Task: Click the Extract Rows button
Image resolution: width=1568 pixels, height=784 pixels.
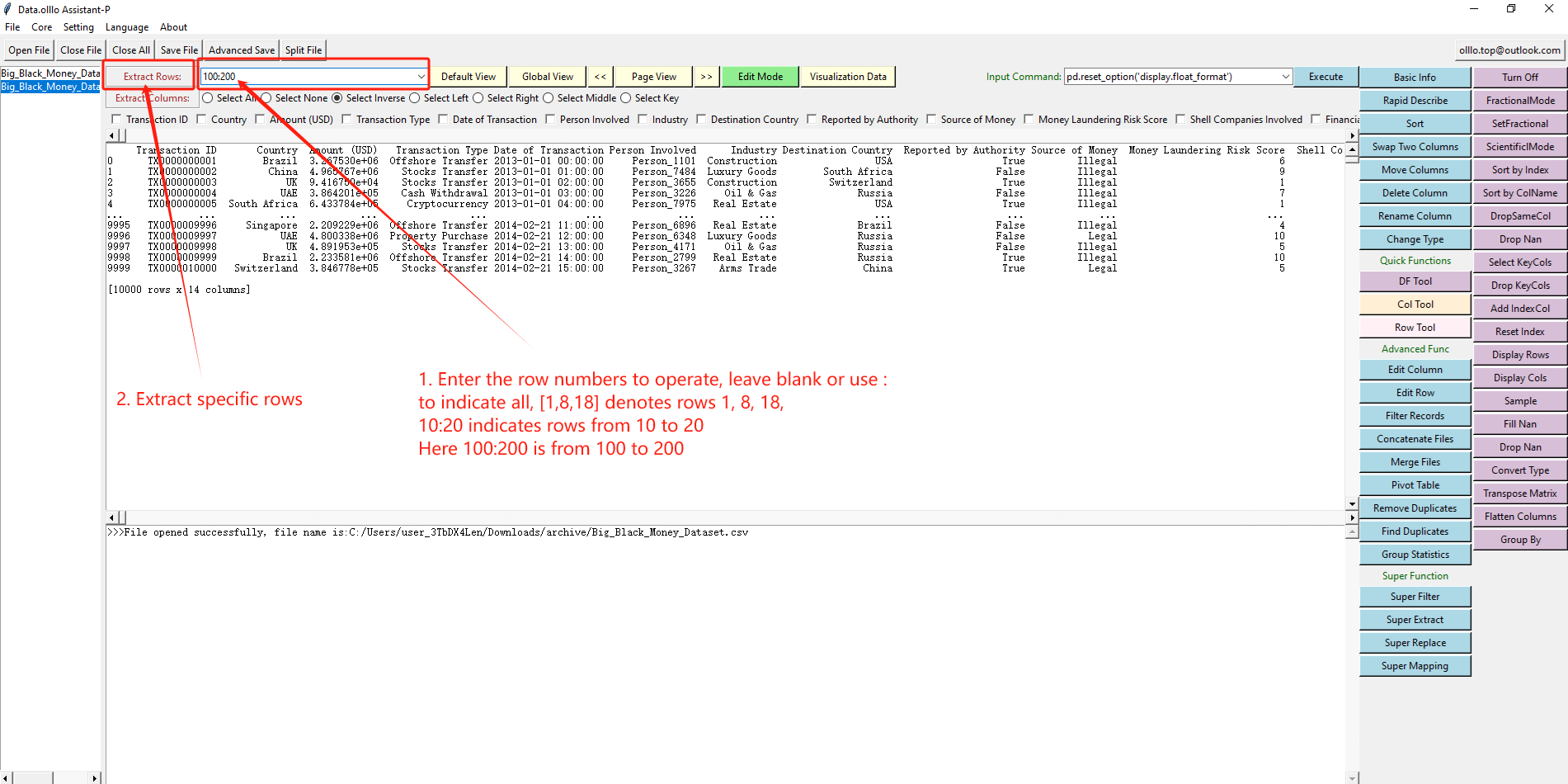Action: [152, 77]
